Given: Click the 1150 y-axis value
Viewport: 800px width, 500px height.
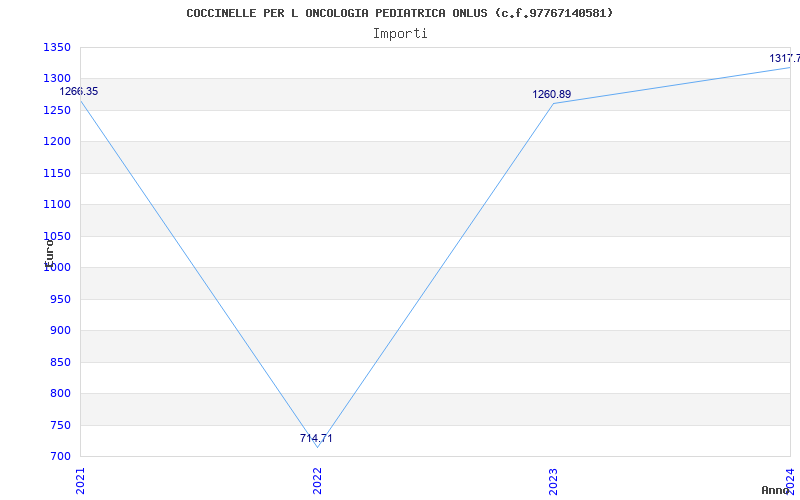Looking at the screenshot, I should point(57,173).
